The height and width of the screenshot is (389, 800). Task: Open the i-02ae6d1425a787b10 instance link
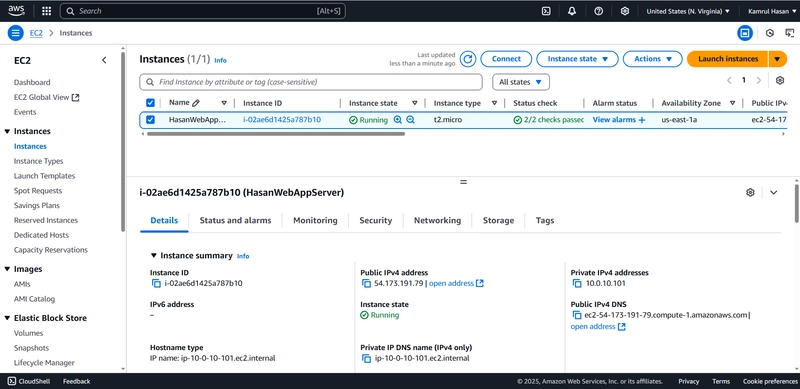click(x=282, y=119)
